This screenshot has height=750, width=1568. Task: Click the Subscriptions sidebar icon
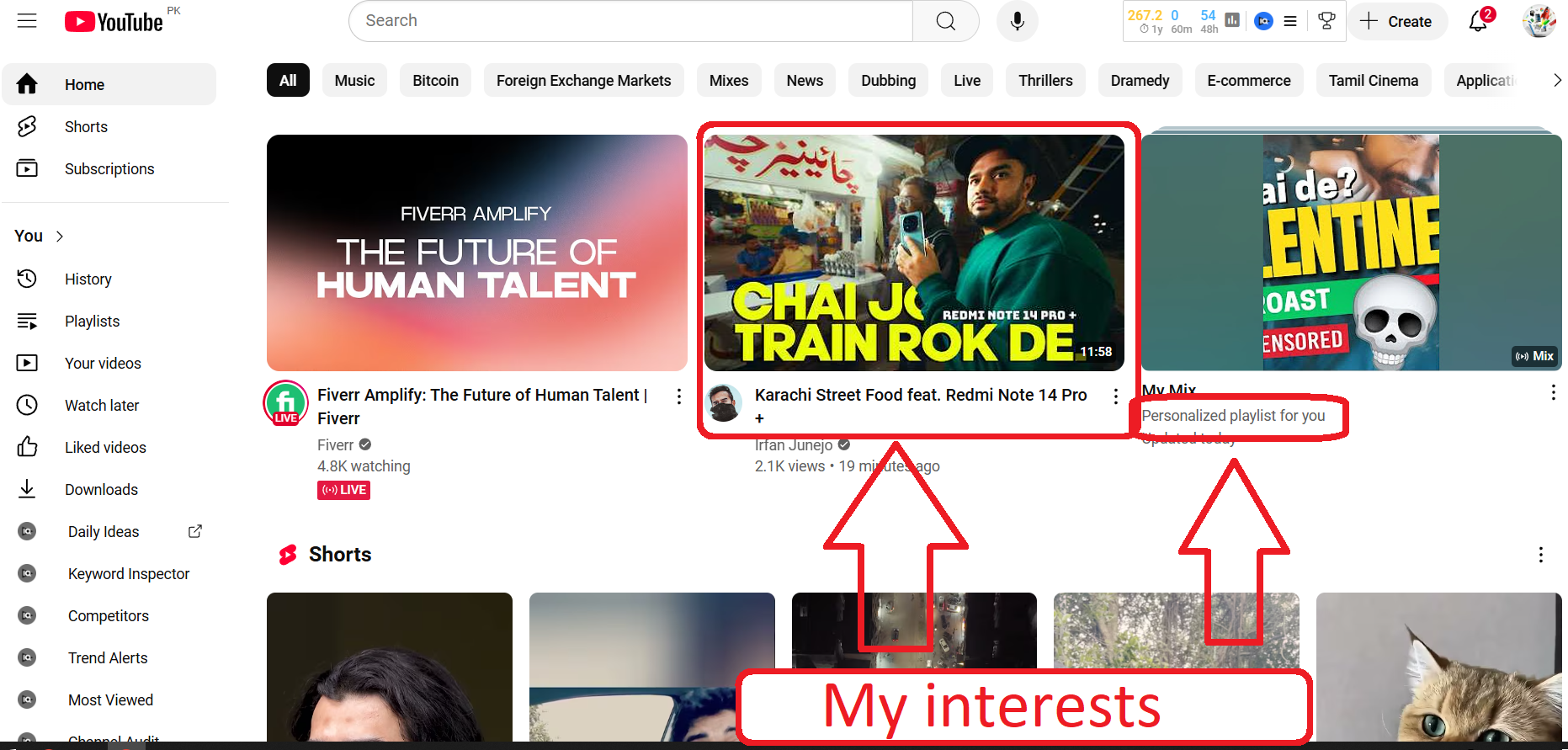tap(27, 168)
